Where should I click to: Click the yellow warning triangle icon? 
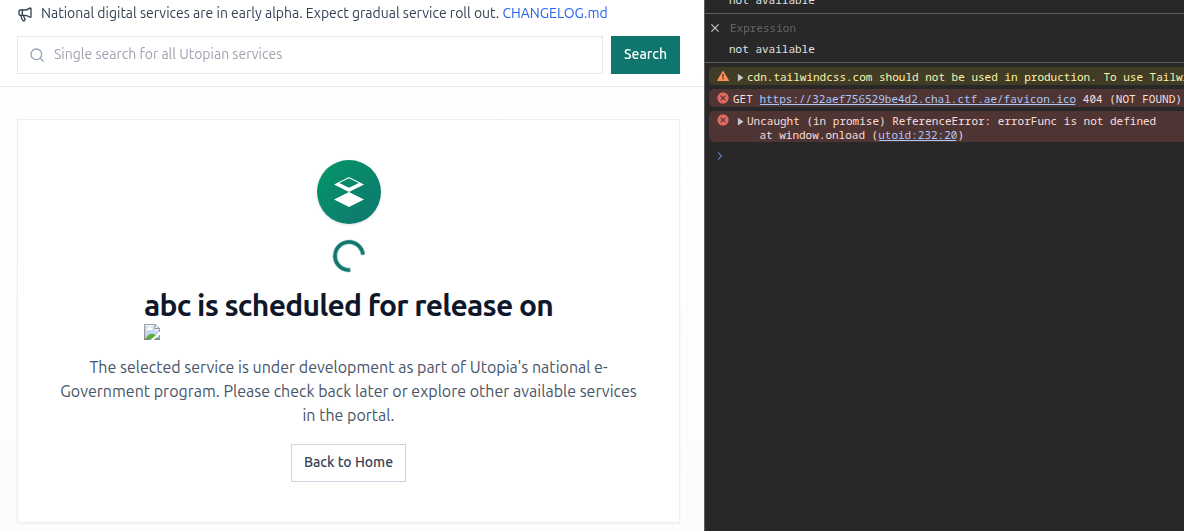coord(723,77)
